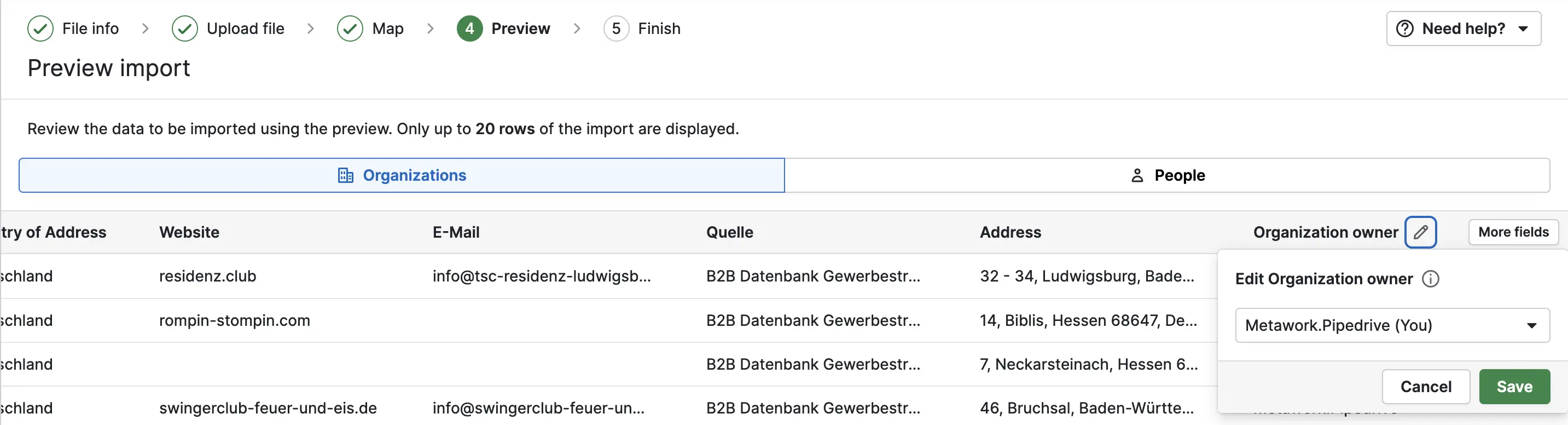Open the Need help? dropdown
The image size is (1568, 425).
tap(1463, 28)
